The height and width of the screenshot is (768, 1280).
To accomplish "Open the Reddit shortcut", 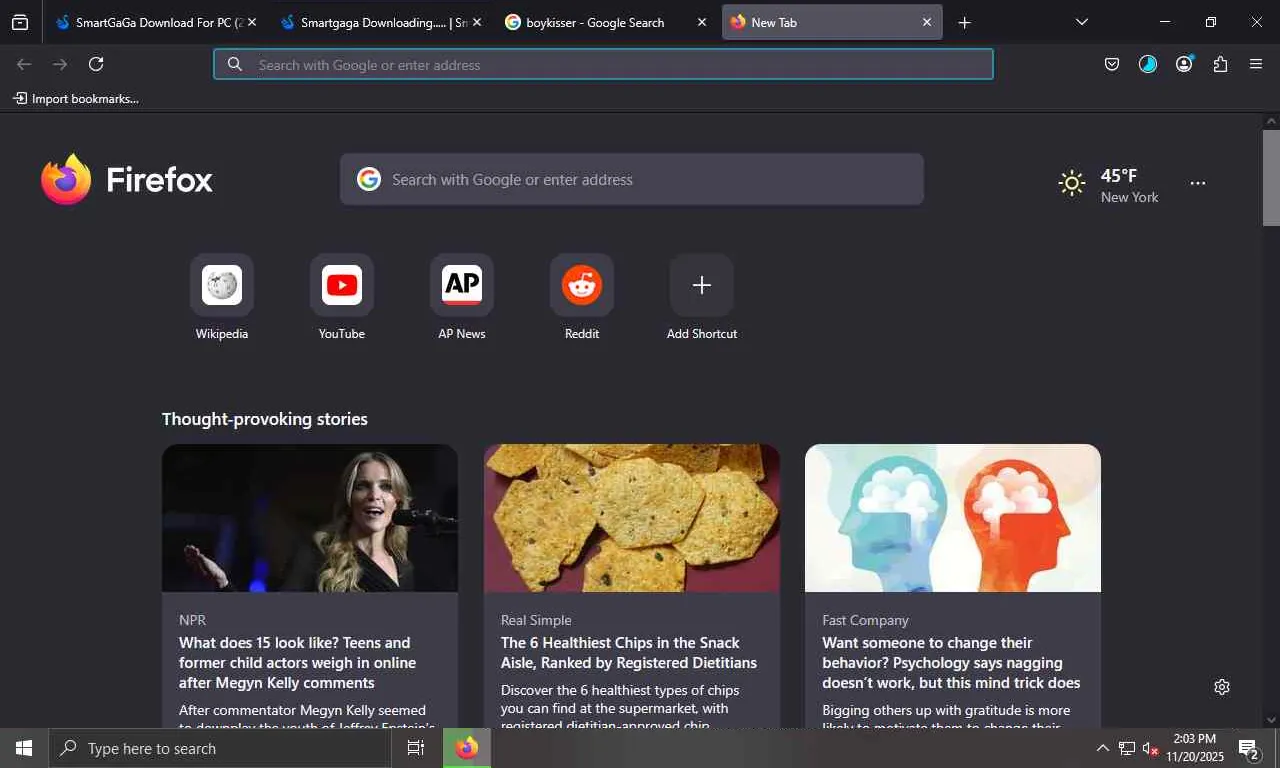I will click(x=582, y=285).
